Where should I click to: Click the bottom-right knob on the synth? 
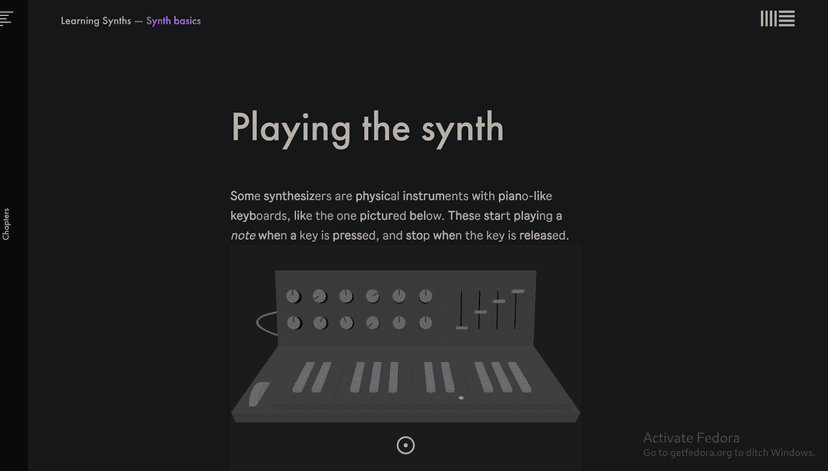425,323
